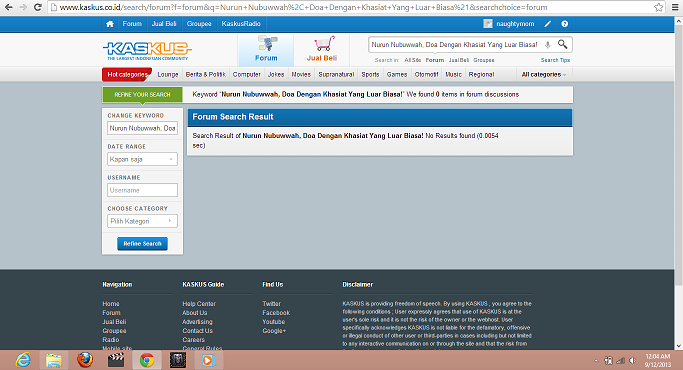683x370 pixels.
Task: Click the volume speaker tray icon
Action: click(632, 360)
